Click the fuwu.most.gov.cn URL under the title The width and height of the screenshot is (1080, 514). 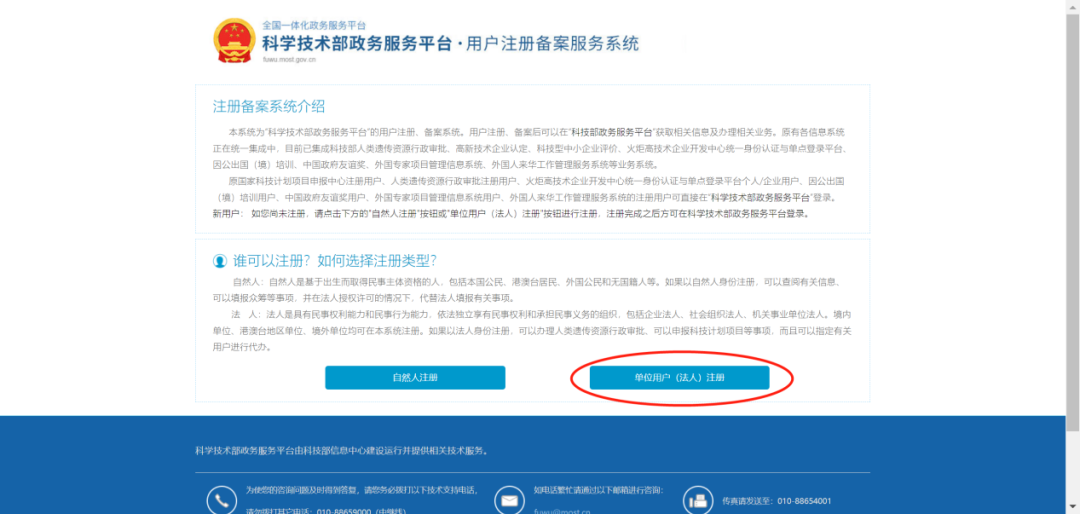tap(288, 60)
